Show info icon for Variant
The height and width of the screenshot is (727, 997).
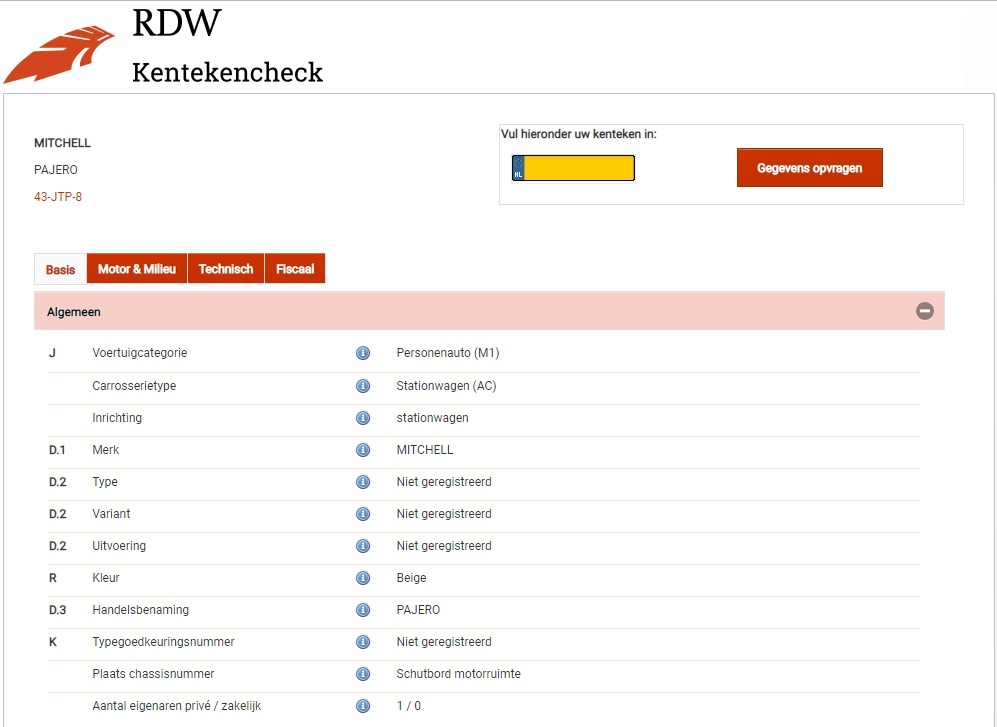click(363, 514)
